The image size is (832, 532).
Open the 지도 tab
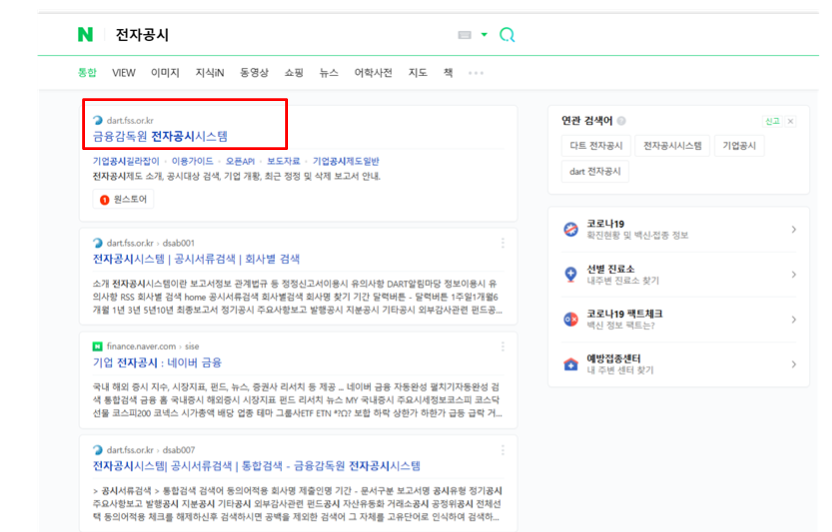click(418, 73)
